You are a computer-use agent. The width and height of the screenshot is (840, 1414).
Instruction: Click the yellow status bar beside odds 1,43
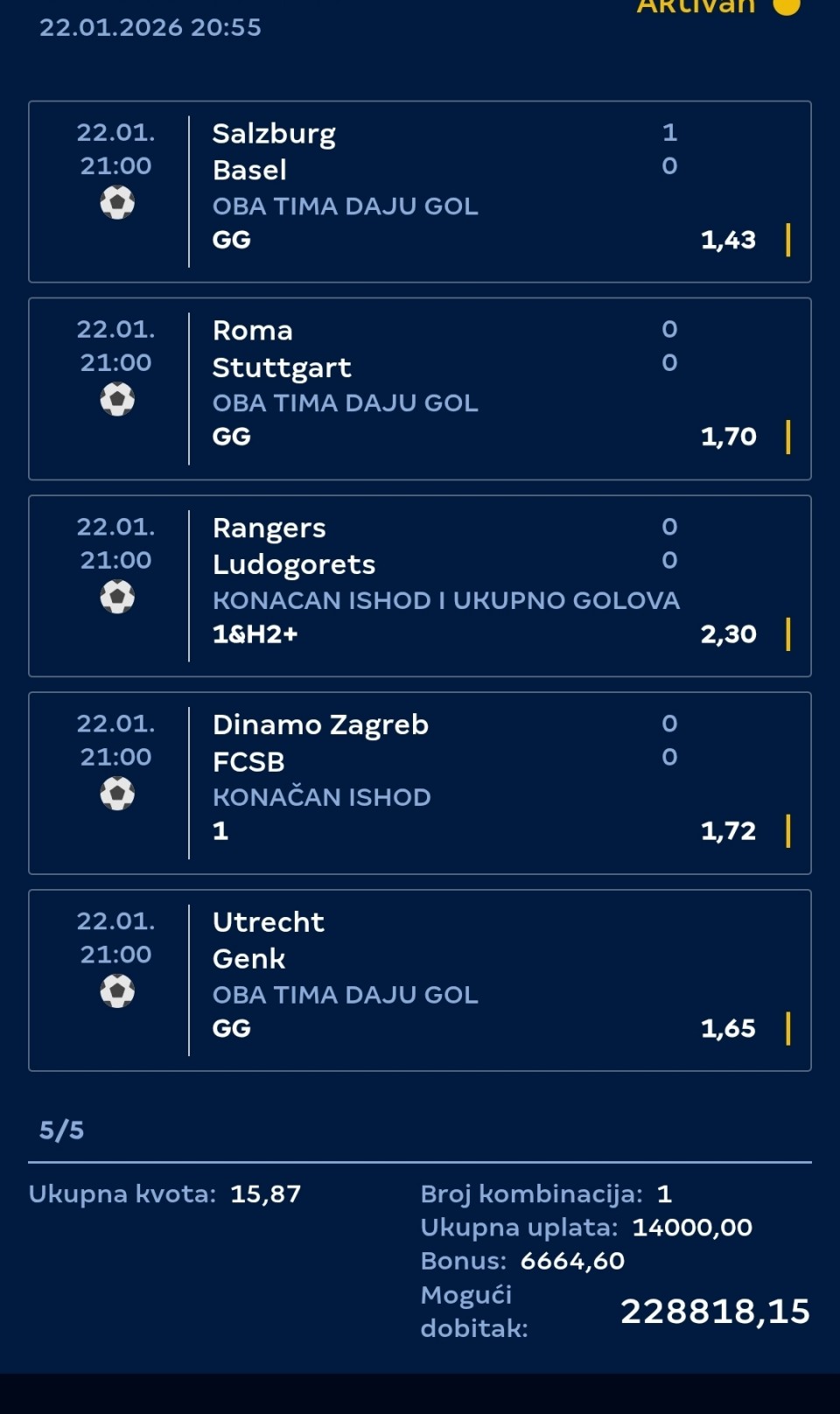pos(788,240)
